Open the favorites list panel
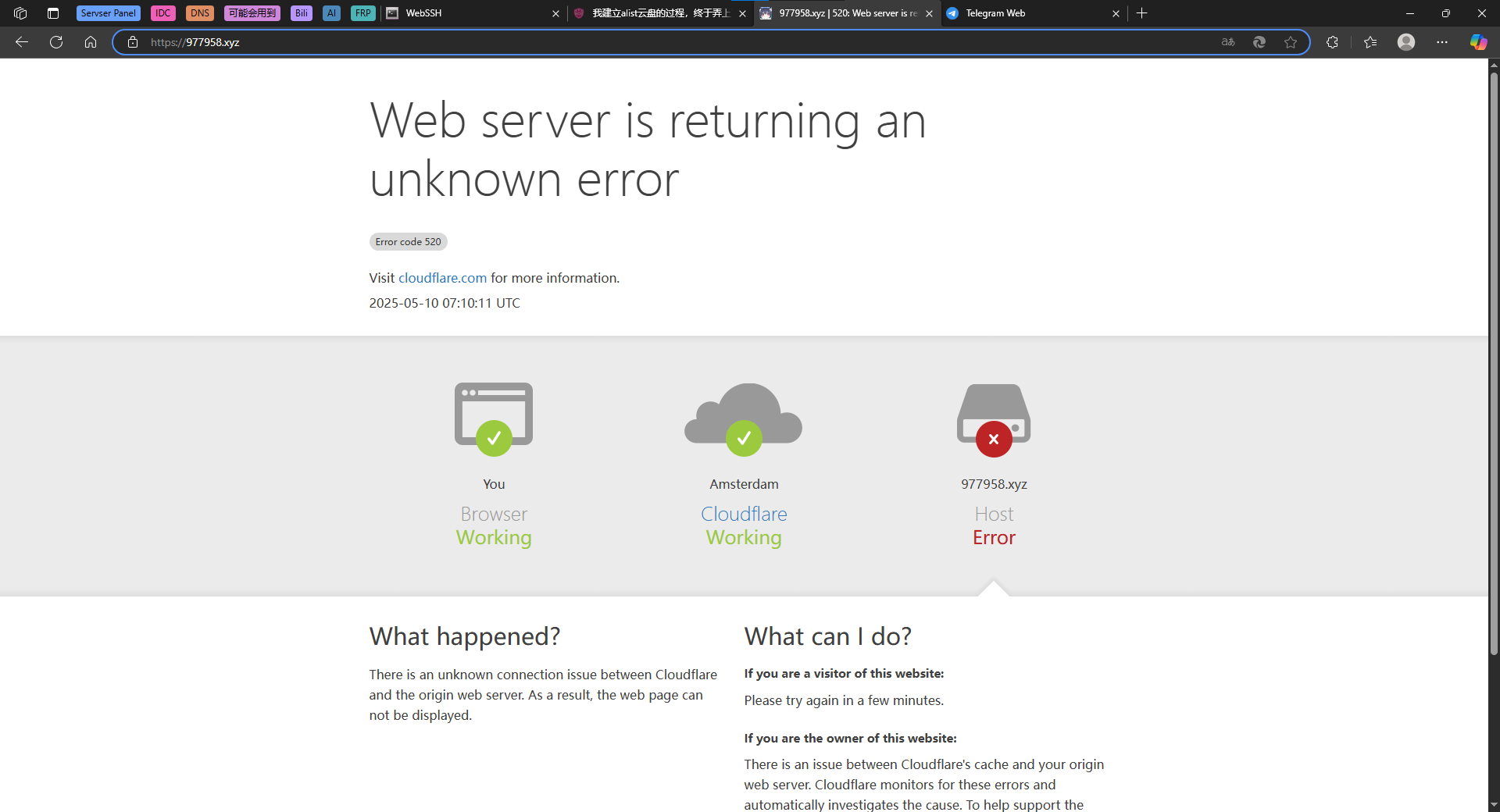The height and width of the screenshot is (812, 1500). [x=1370, y=42]
